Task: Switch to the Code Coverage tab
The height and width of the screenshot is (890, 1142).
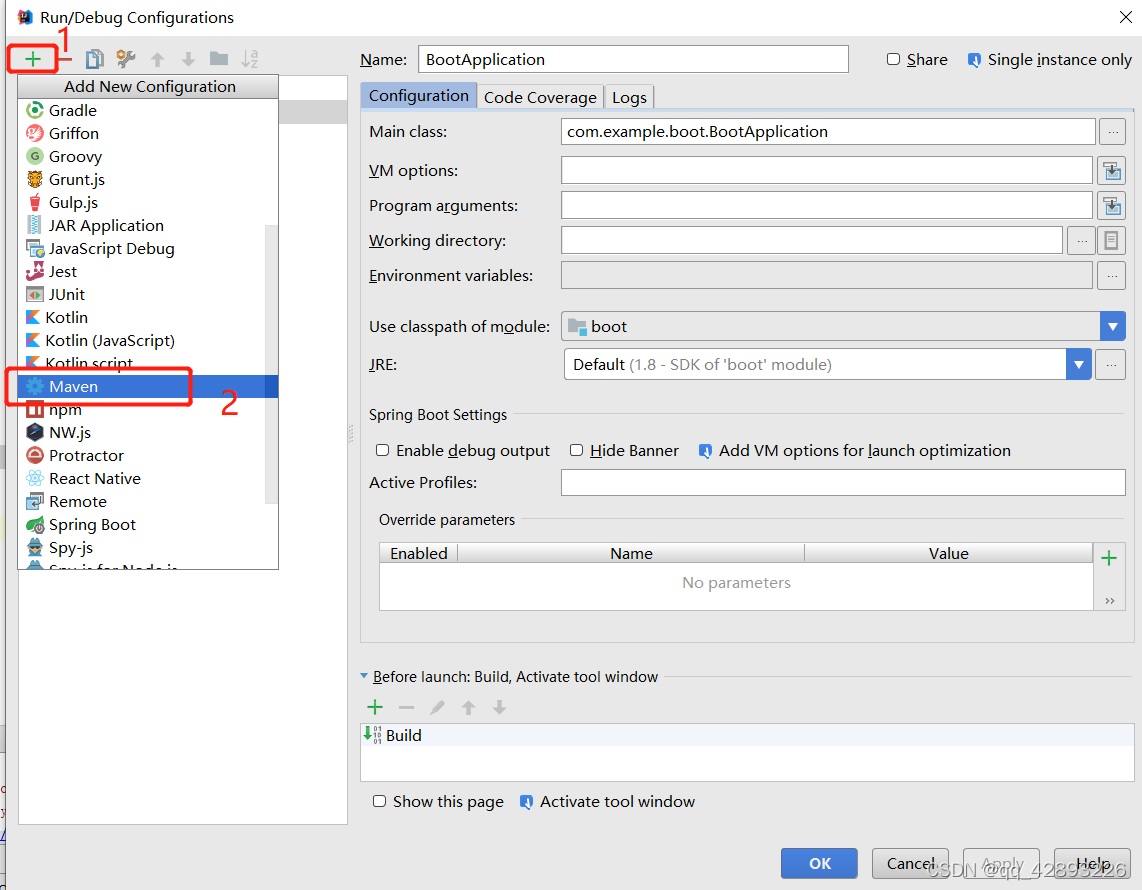Action: pos(540,97)
